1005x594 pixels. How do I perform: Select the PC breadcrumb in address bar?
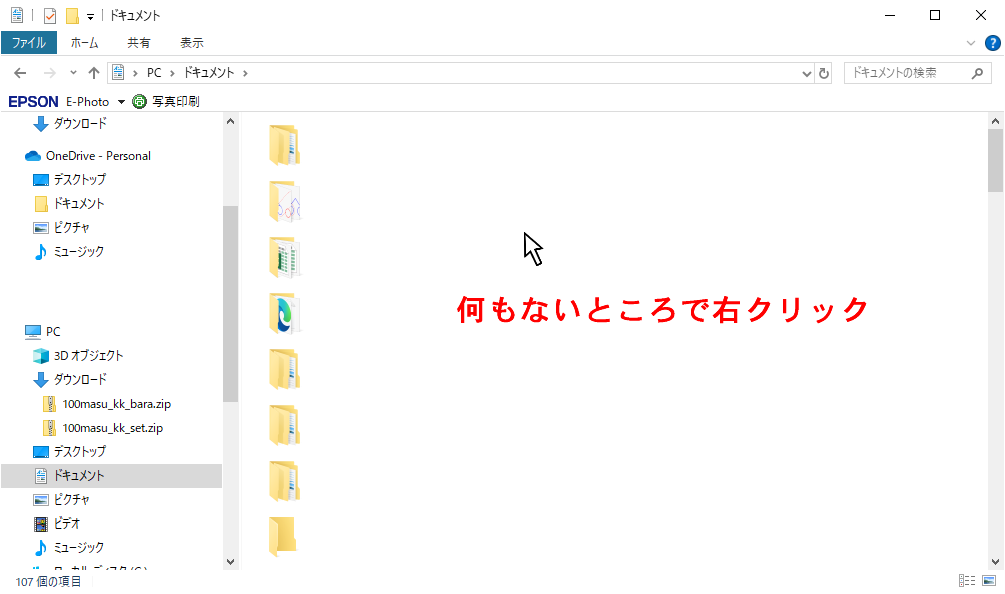click(154, 73)
